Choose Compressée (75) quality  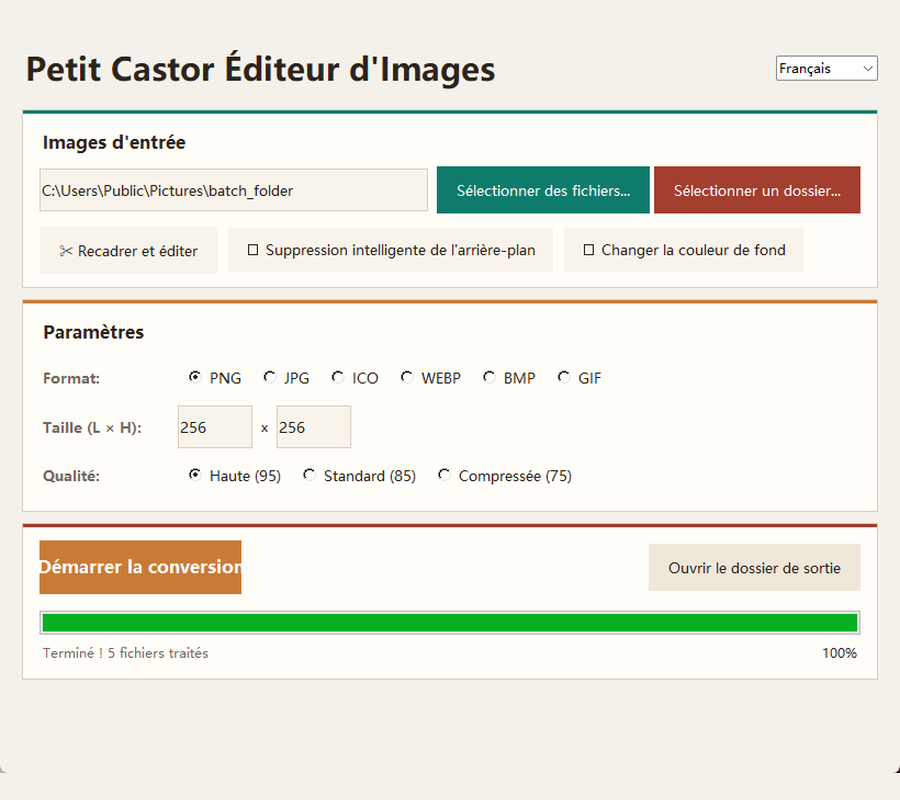point(505,476)
